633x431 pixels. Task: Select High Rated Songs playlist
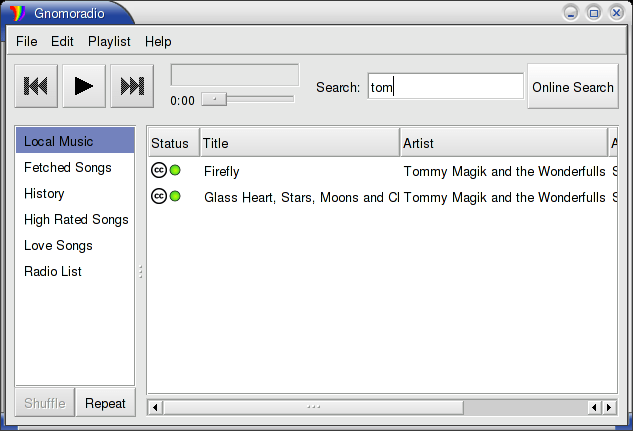click(75, 220)
